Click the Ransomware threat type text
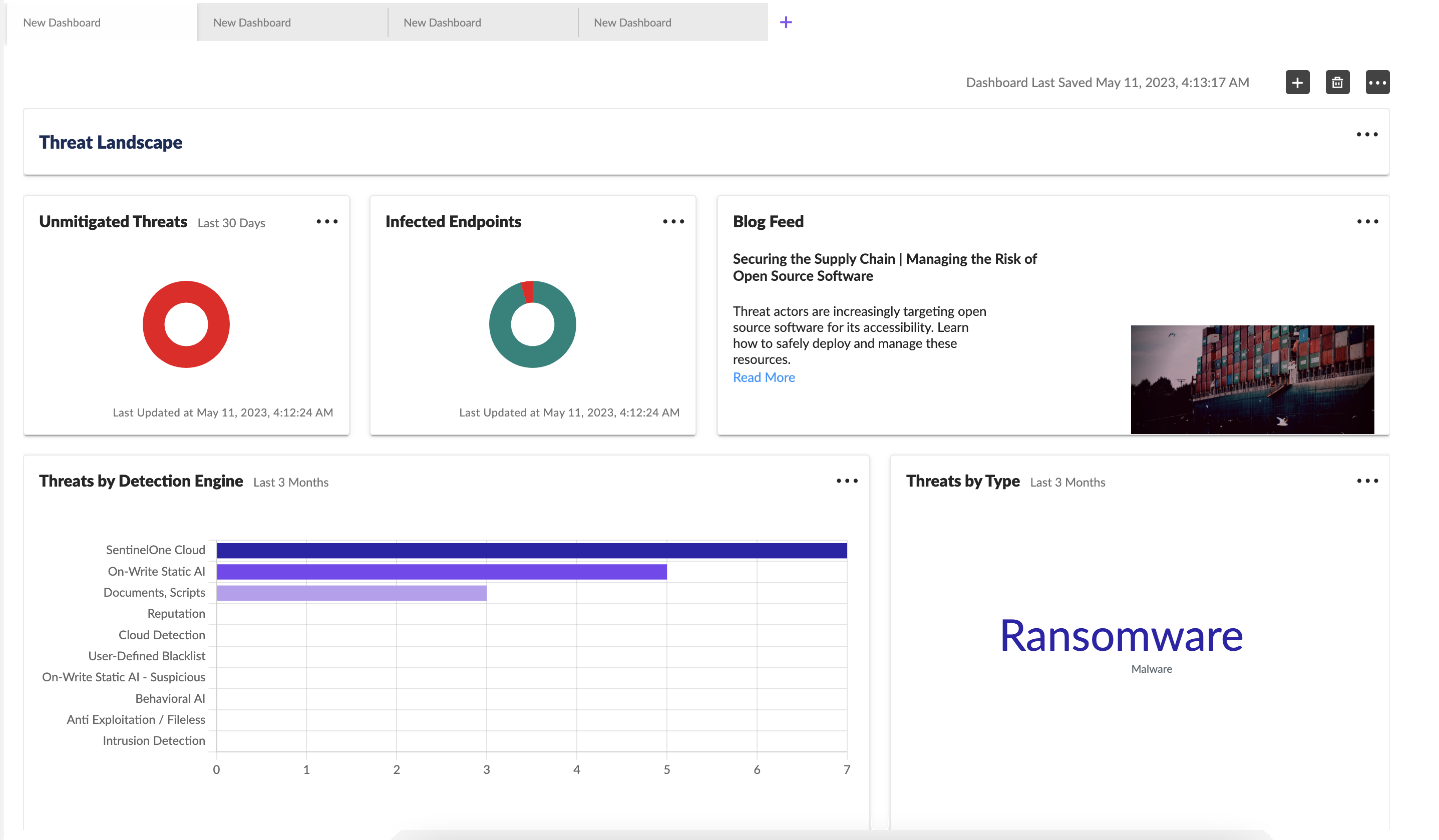This screenshot has height=840, width=1439. pos(1121,636)
